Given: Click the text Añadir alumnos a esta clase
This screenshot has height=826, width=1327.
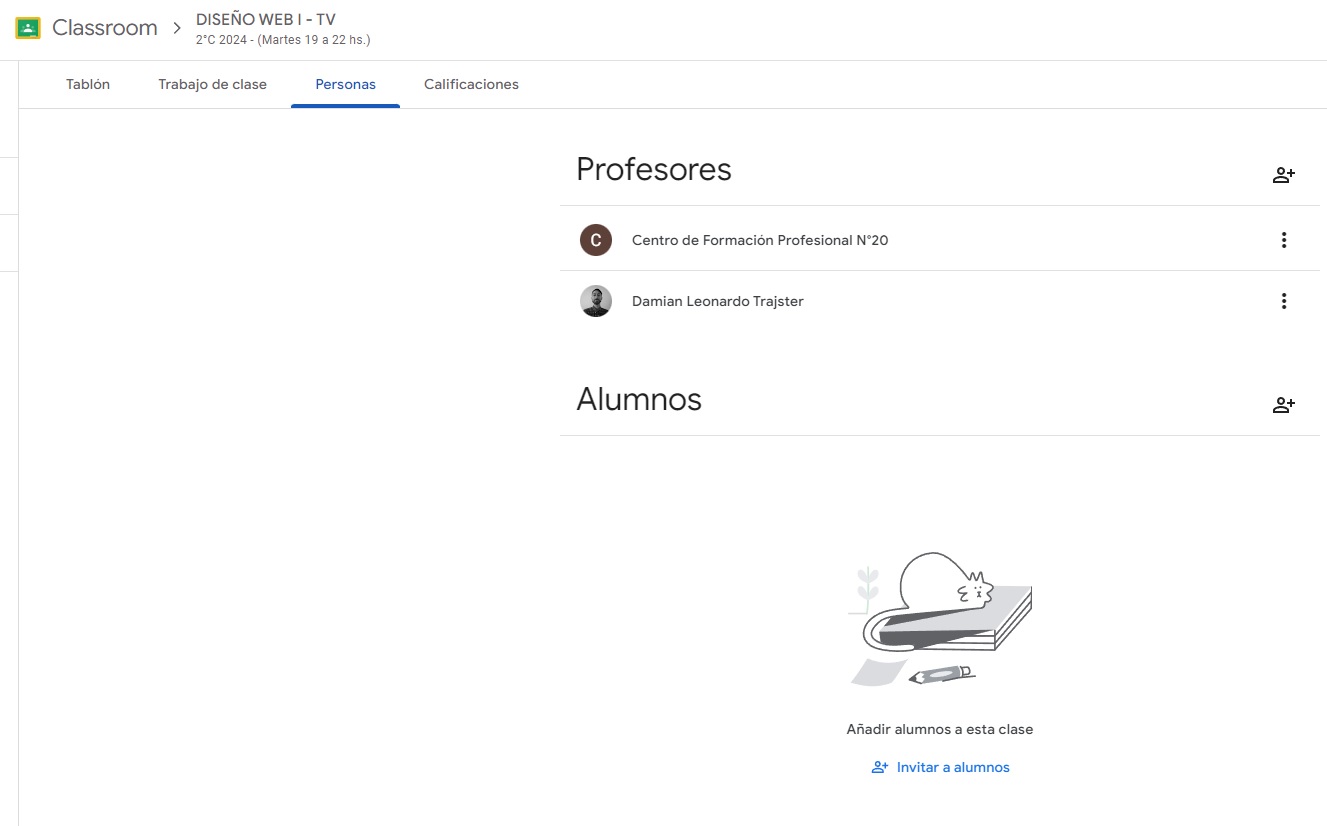Looking at the screenshot, I should 940,730.
